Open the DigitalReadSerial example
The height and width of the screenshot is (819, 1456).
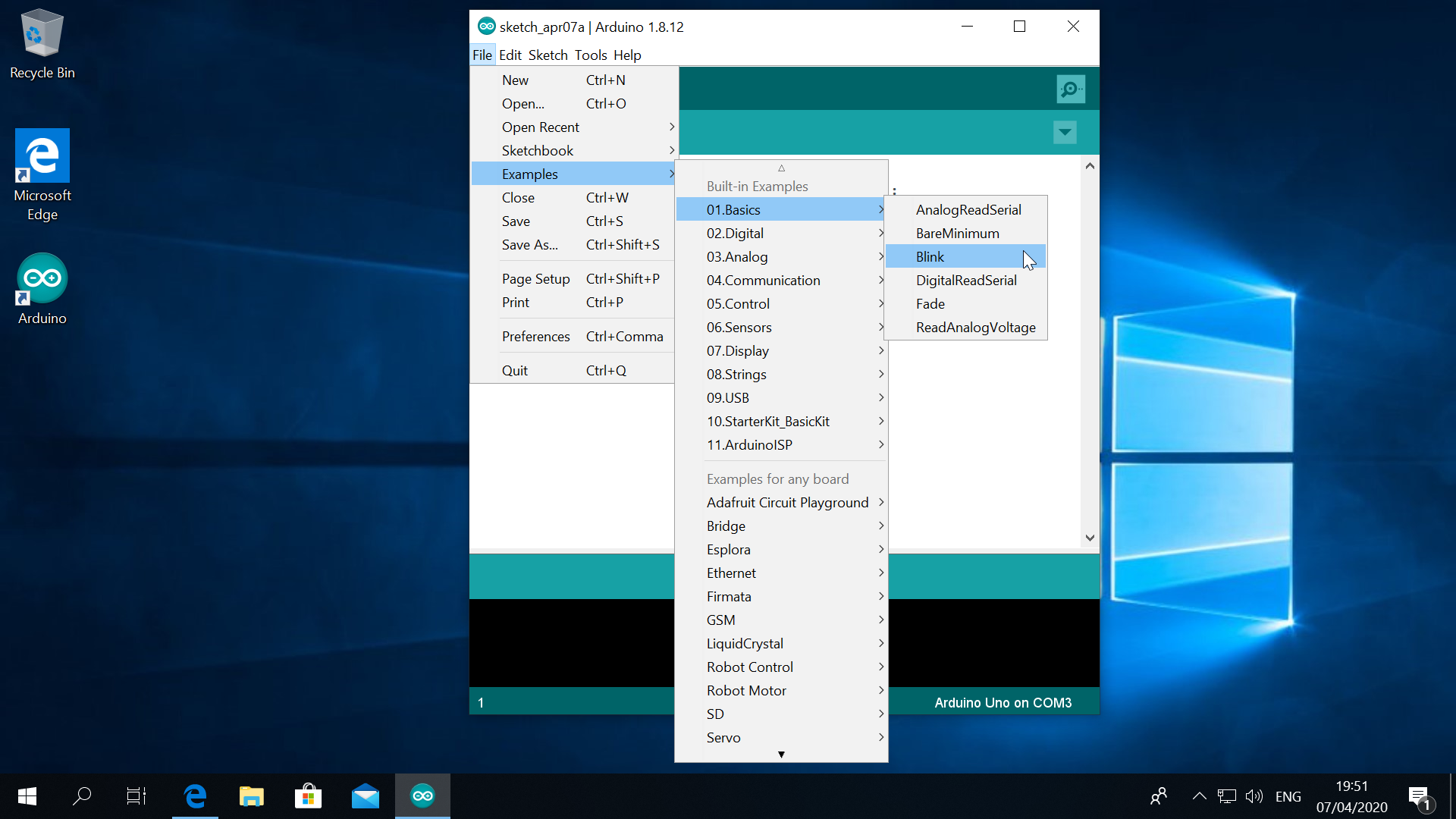966,281
